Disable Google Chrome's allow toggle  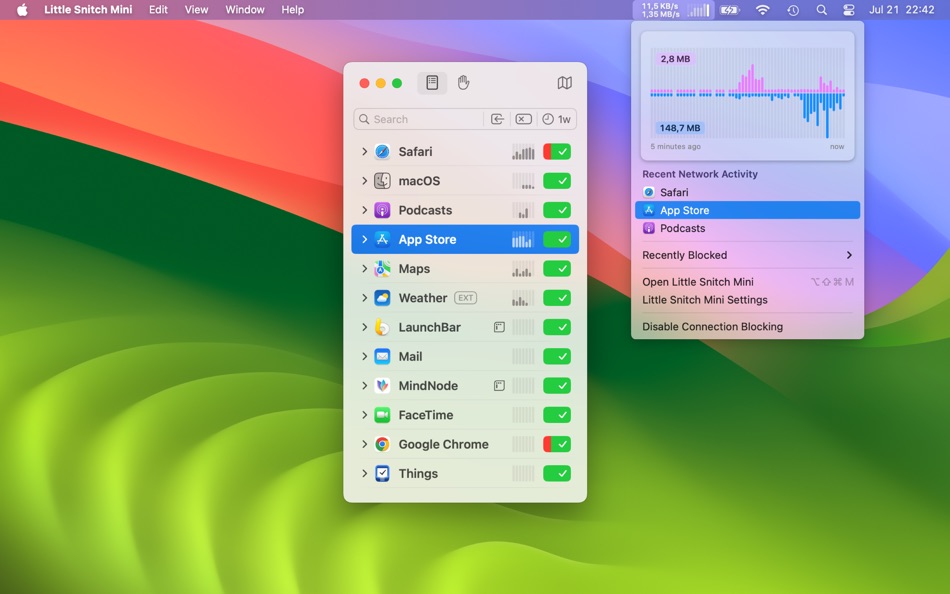[x=559, y=444]
